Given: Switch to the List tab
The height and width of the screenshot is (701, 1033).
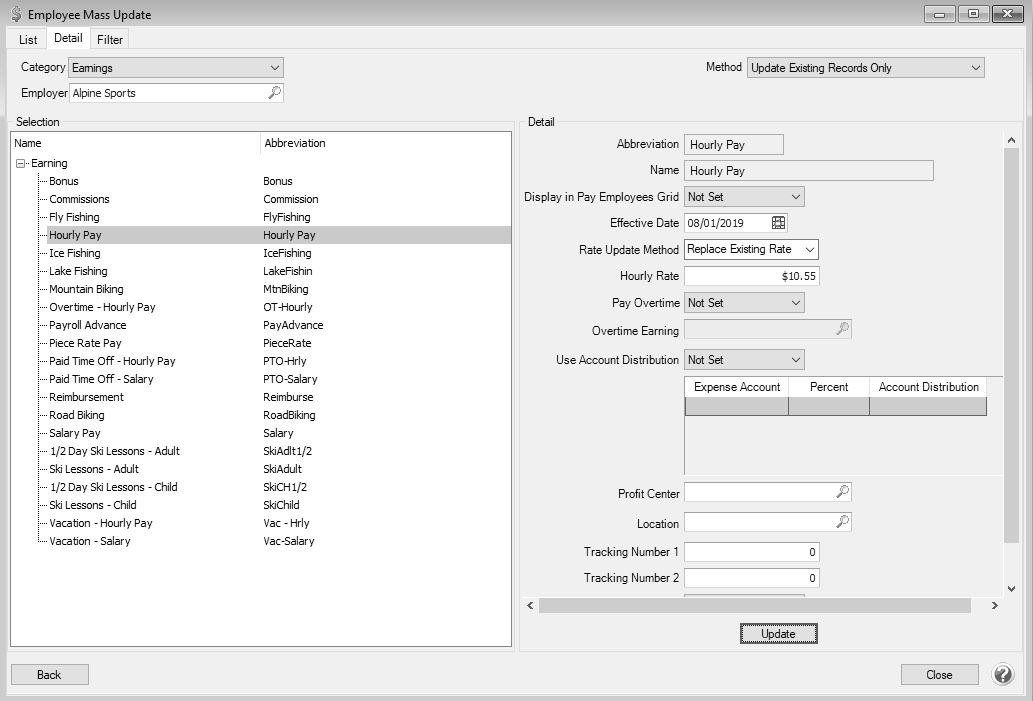Looking at the screenshot, I should tap(28, 40).
